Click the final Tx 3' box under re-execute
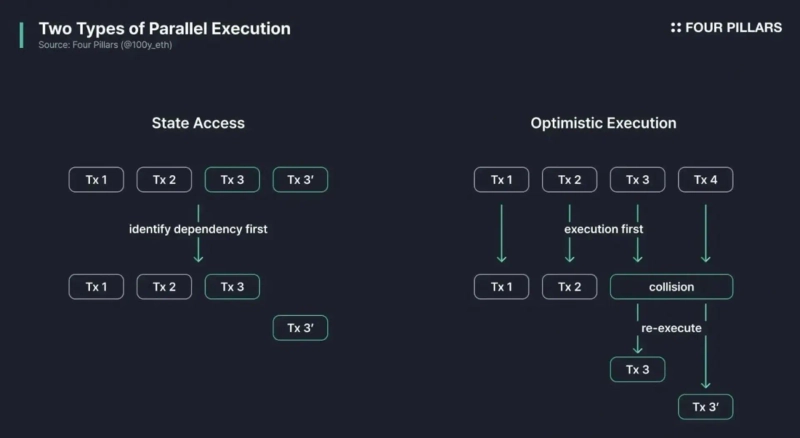Screen dimensions: 800x438 coord(705,407)
